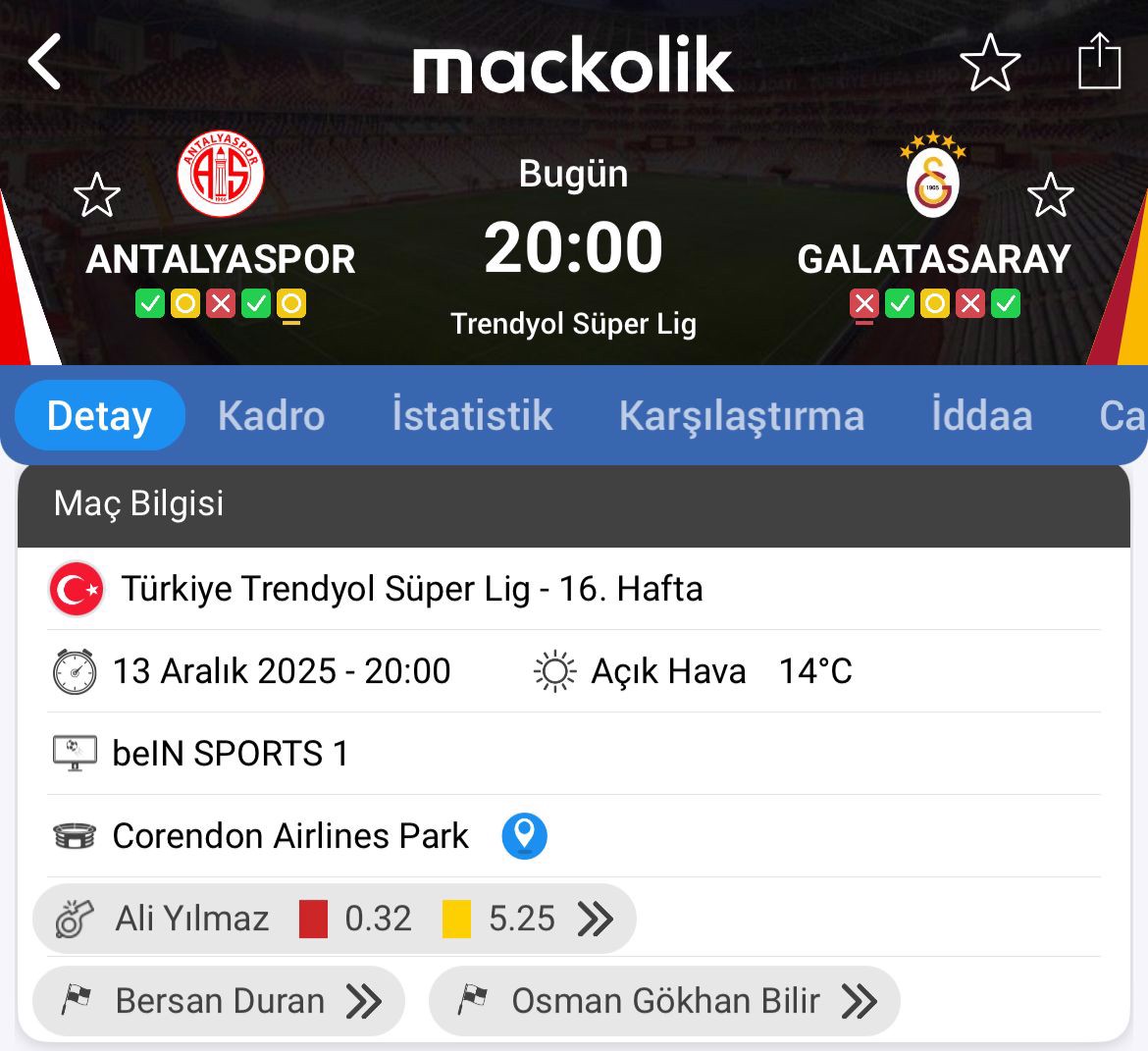Tap the share icon in header
Screen dimensions: 1148x1051
pos(1099,62)
